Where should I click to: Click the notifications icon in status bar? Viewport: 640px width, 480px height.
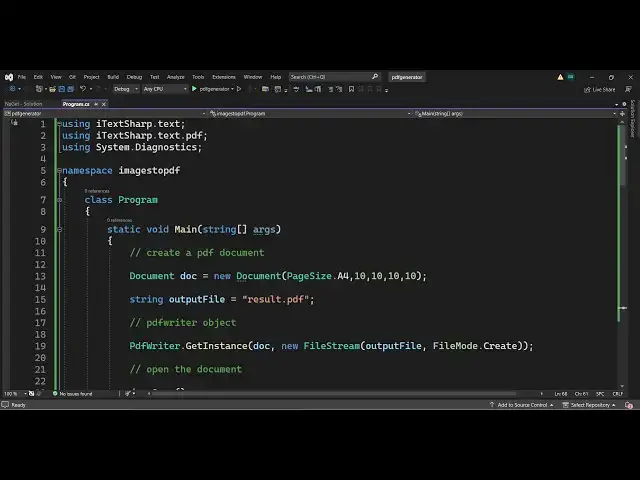(629, 405)
